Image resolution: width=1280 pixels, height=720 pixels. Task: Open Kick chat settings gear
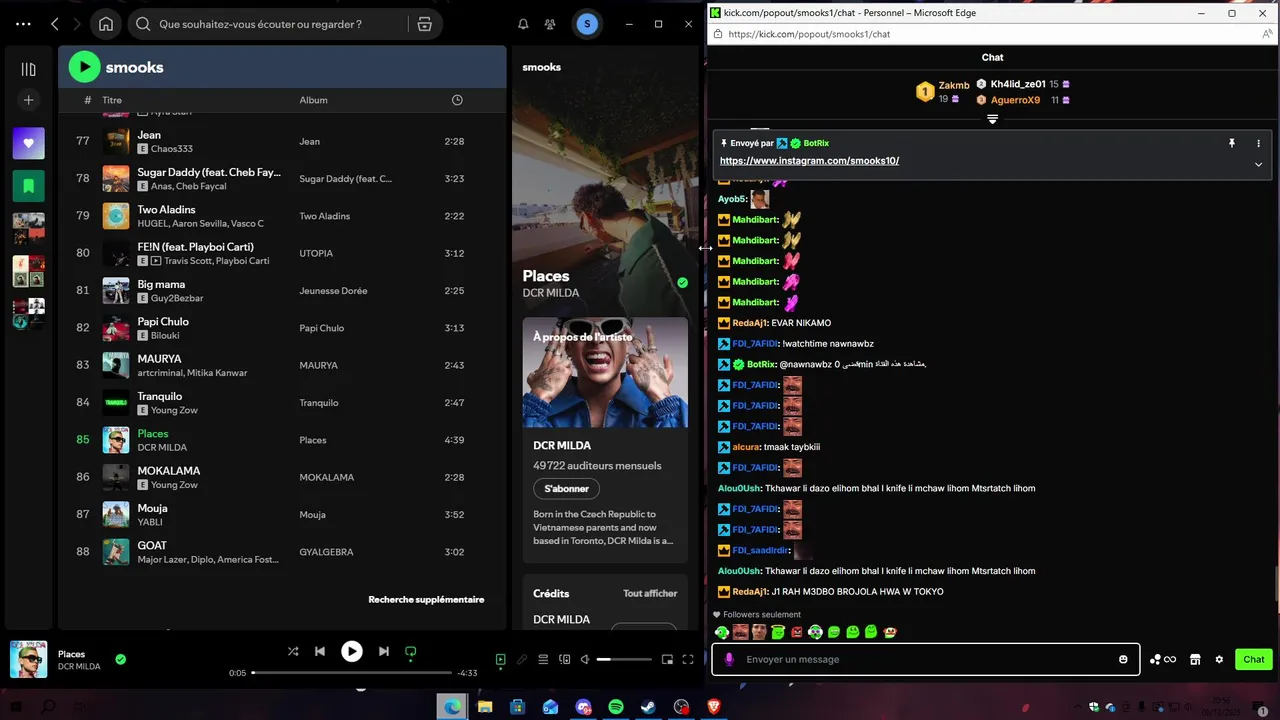click(x=1219, y=659)
